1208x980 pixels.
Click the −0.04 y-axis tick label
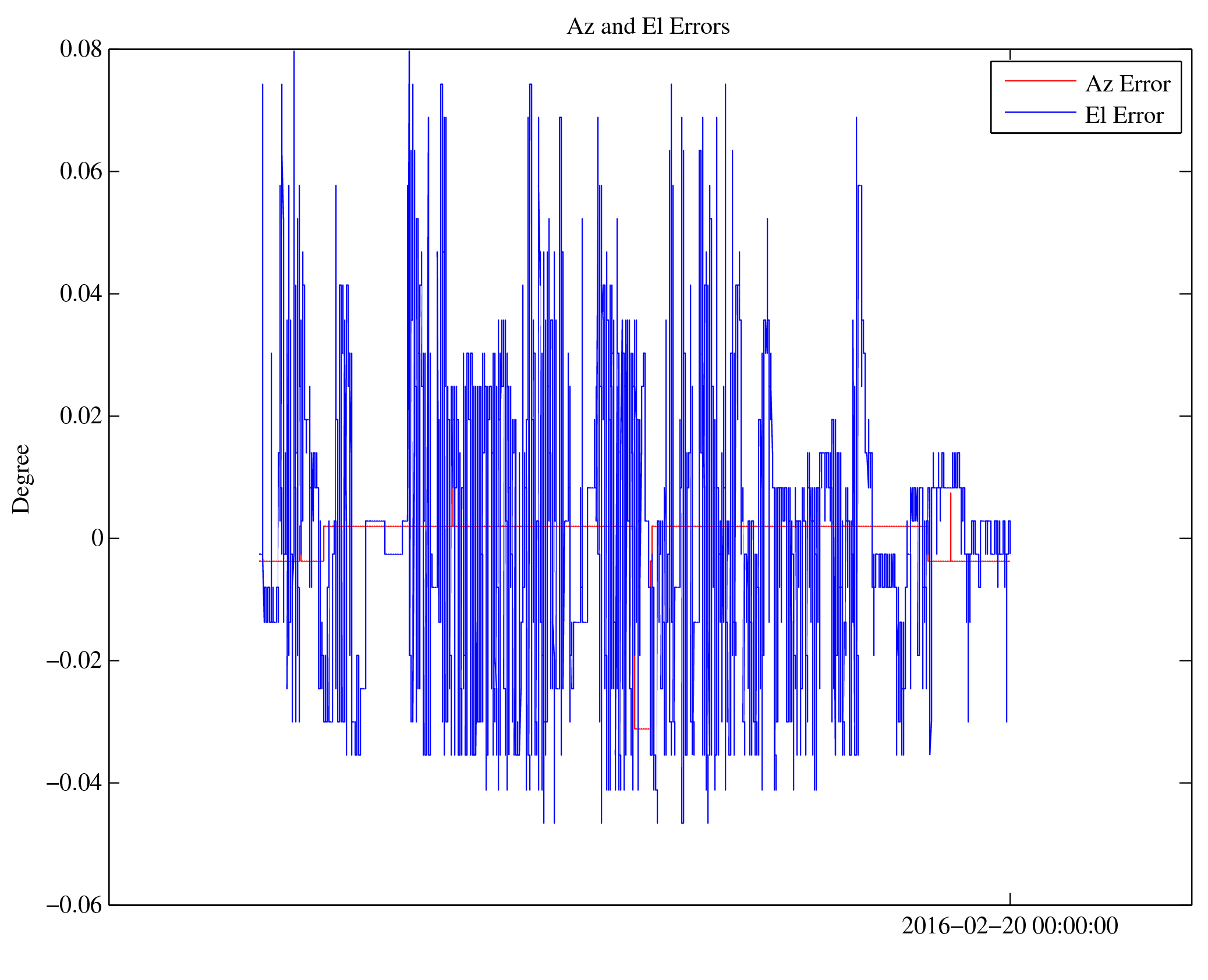click(x=74, y=783)
